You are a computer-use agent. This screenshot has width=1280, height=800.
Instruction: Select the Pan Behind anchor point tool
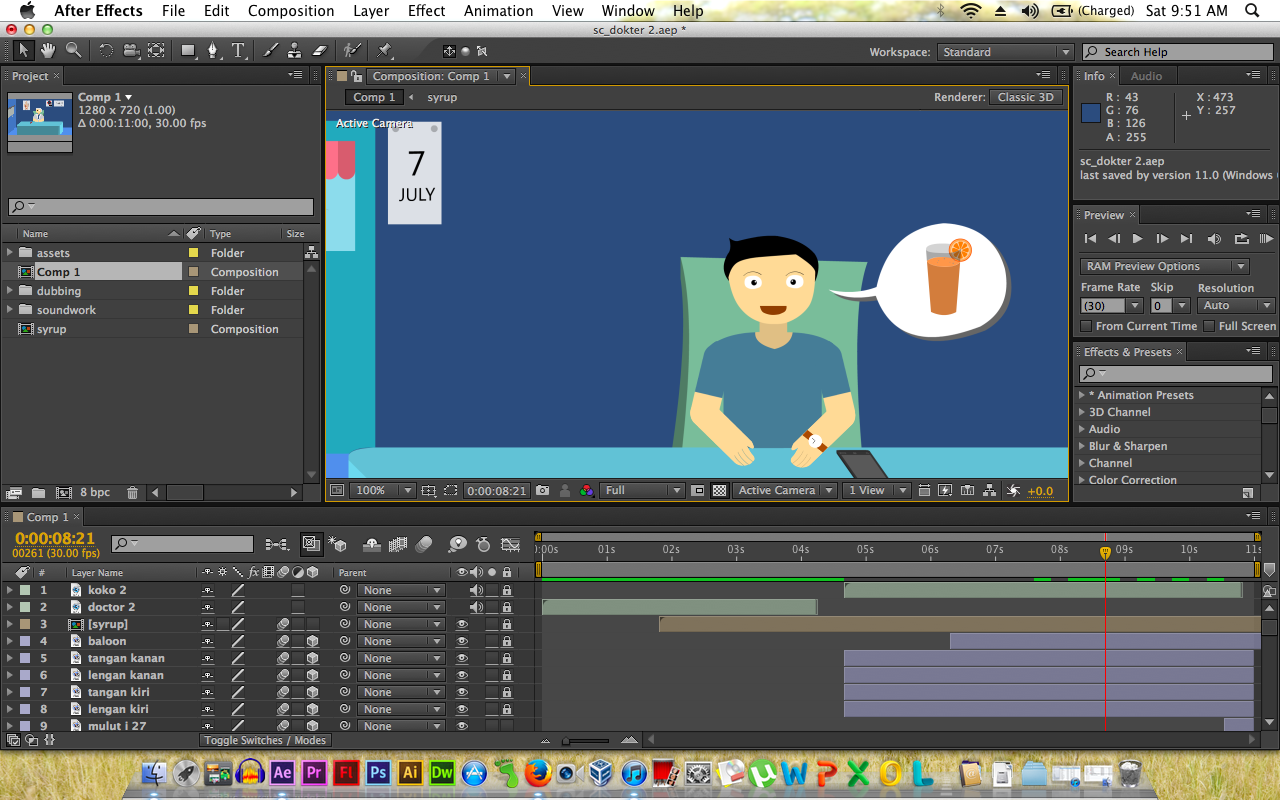coord(156,50)
